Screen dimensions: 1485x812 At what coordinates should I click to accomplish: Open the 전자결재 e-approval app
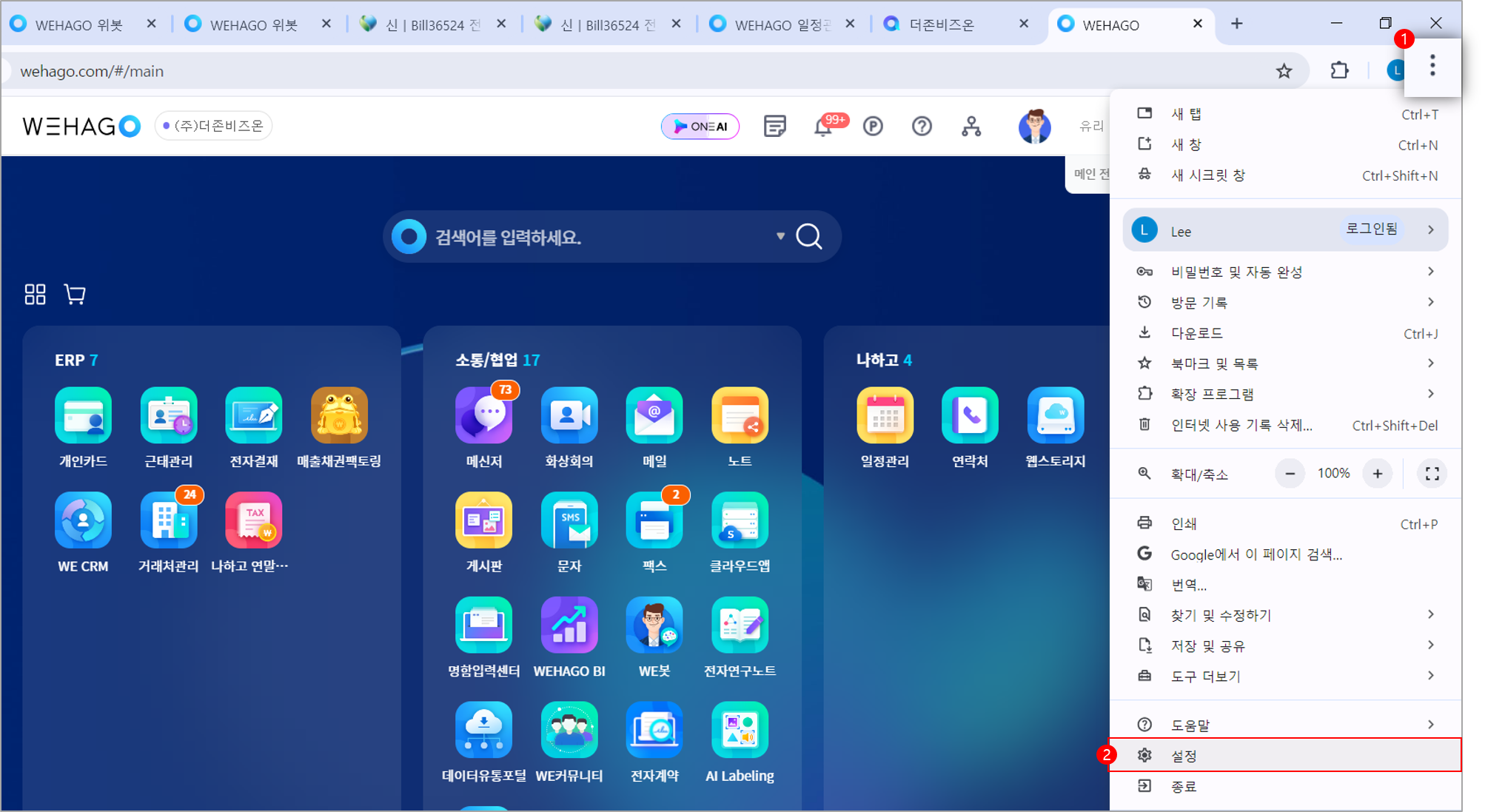254,417
